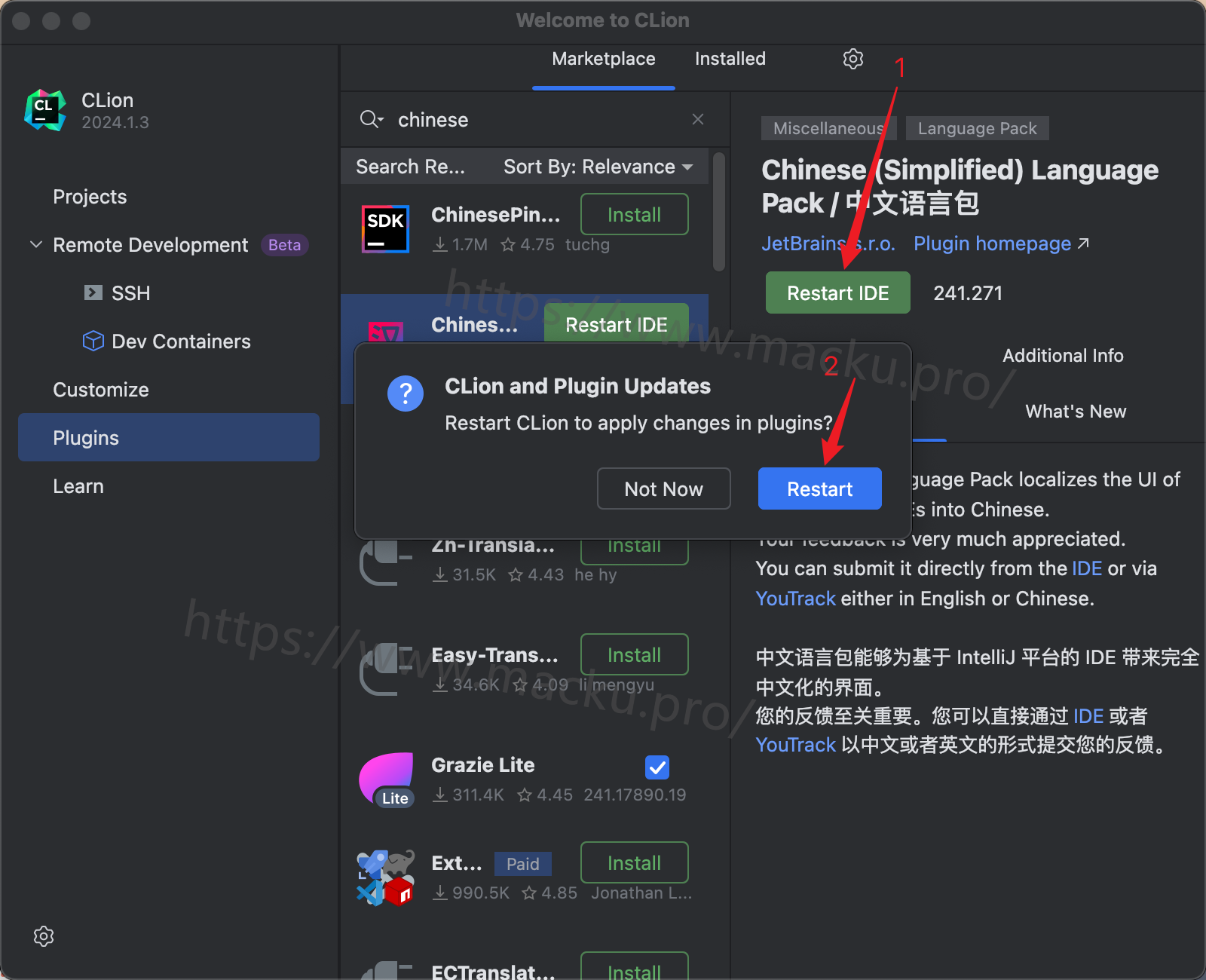Open settings gear at sidebar bottom

[x=44, y=936]
